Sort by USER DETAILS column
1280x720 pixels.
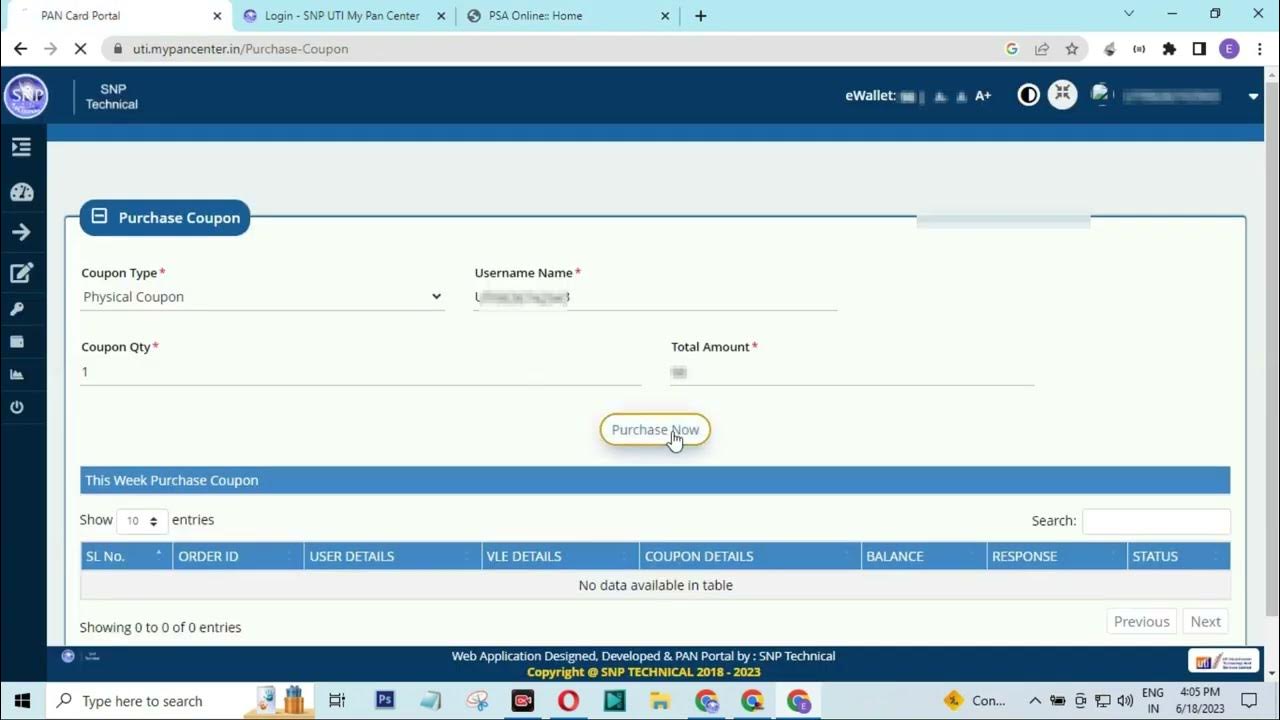[x=392, y=556]
